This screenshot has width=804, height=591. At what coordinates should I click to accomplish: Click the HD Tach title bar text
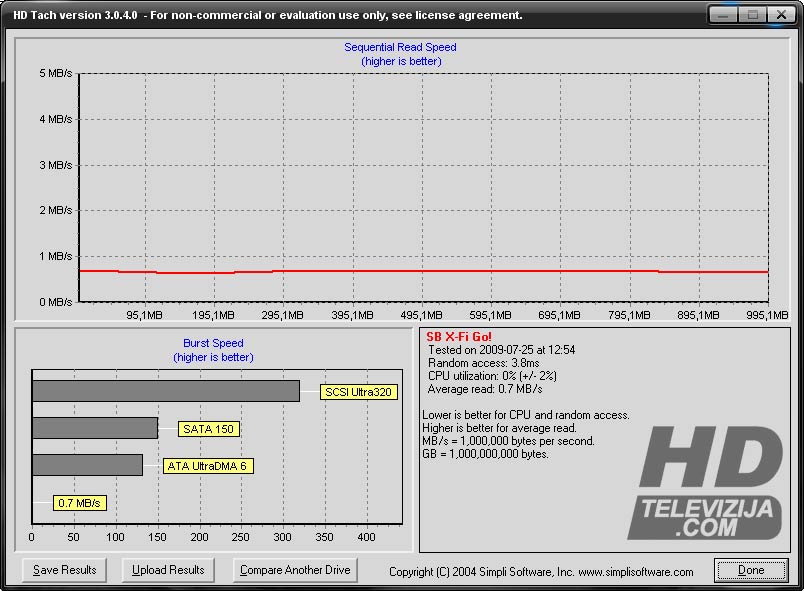268,15
